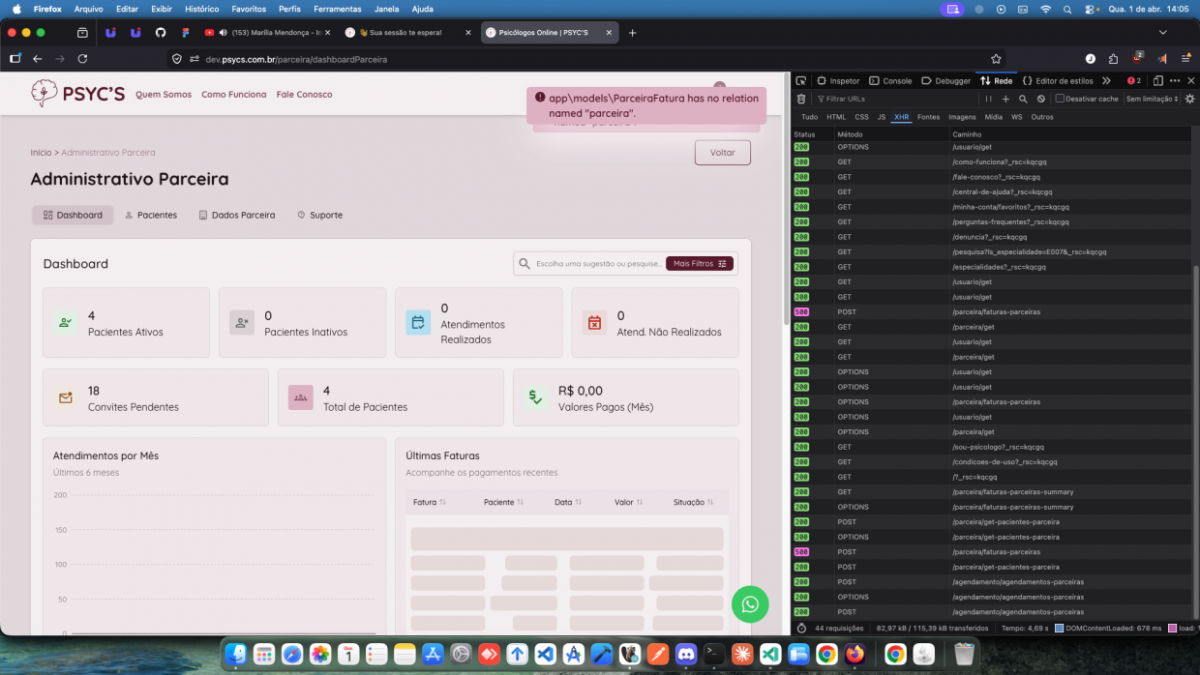The image size is (1200, 675).
Task: Open network settings gear icon
Action: (x=1189, y=99)
